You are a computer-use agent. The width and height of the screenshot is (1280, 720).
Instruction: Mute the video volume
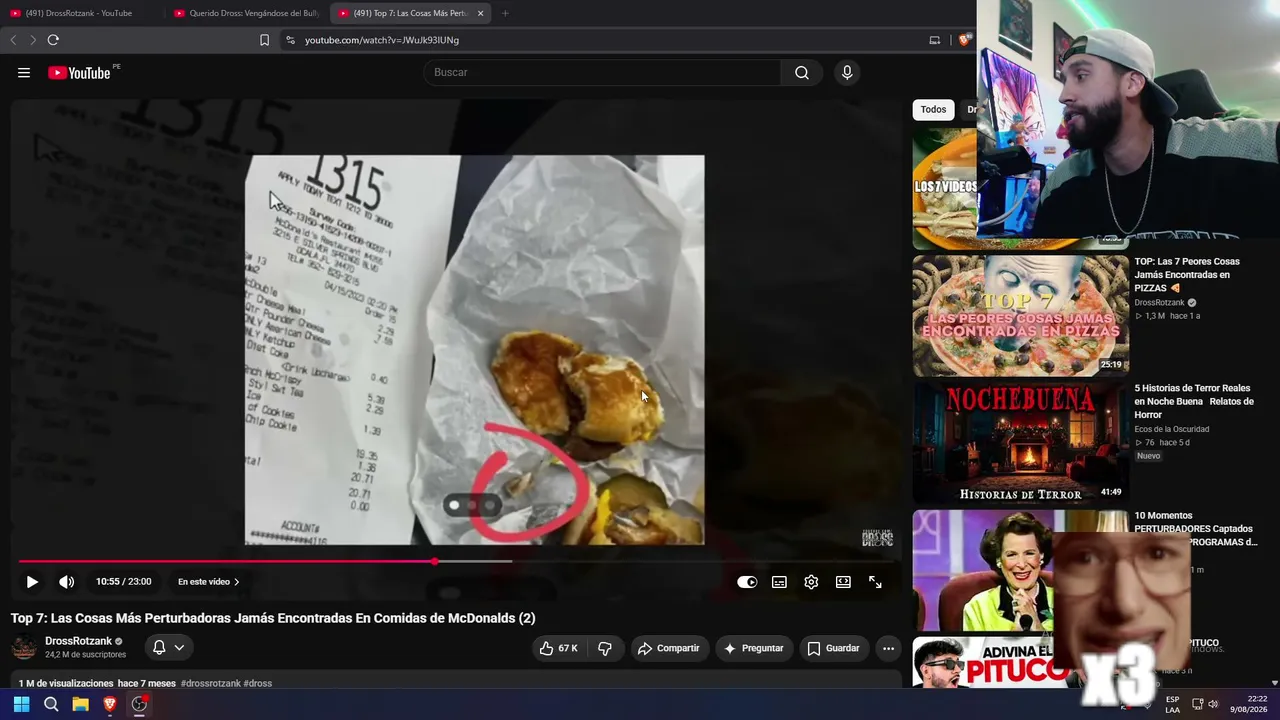66,582
